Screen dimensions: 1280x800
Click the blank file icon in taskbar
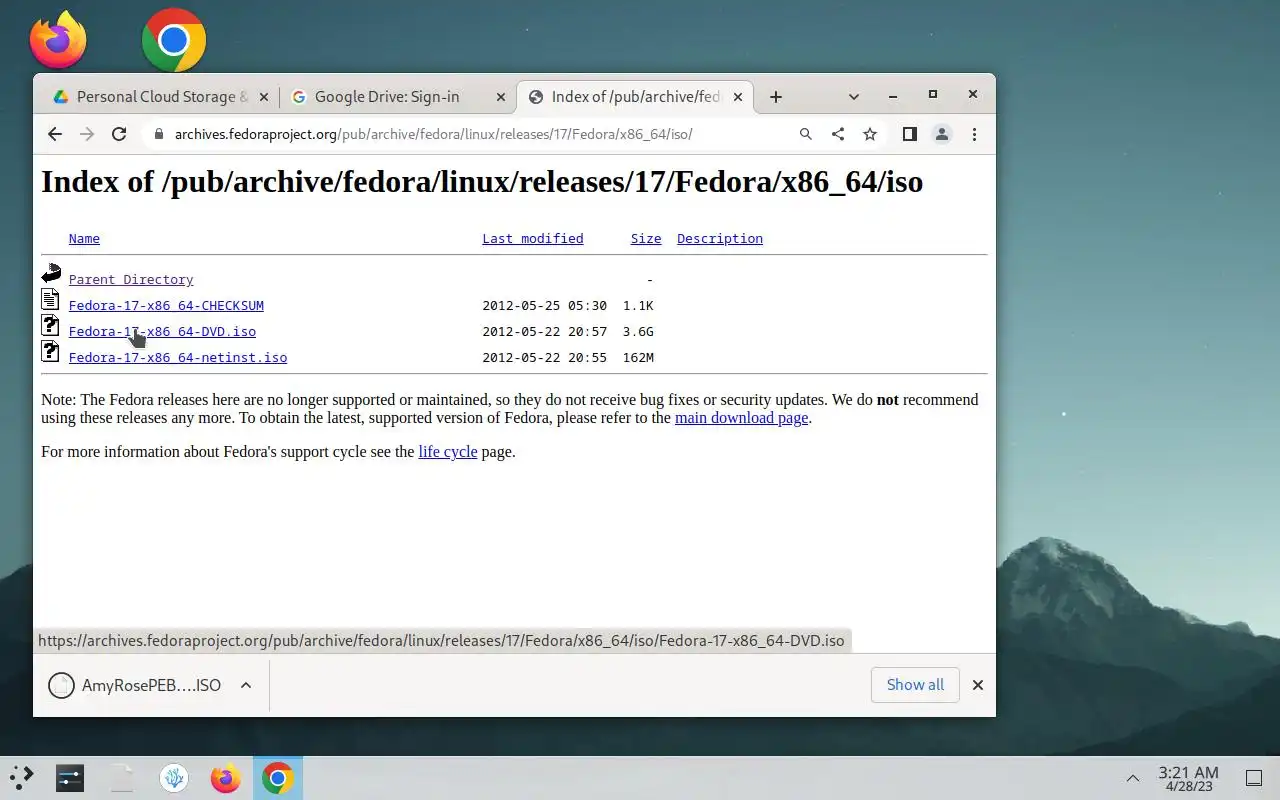[x=122, y=777]
